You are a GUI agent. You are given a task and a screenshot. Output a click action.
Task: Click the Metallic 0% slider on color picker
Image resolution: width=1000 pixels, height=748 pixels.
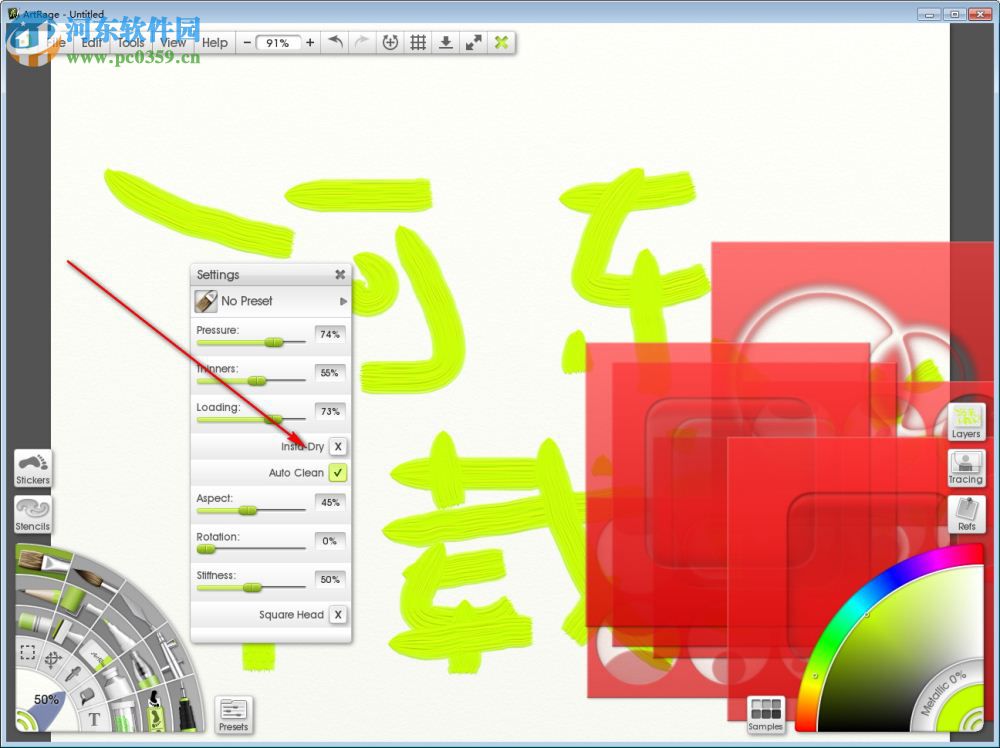[943, 694]
